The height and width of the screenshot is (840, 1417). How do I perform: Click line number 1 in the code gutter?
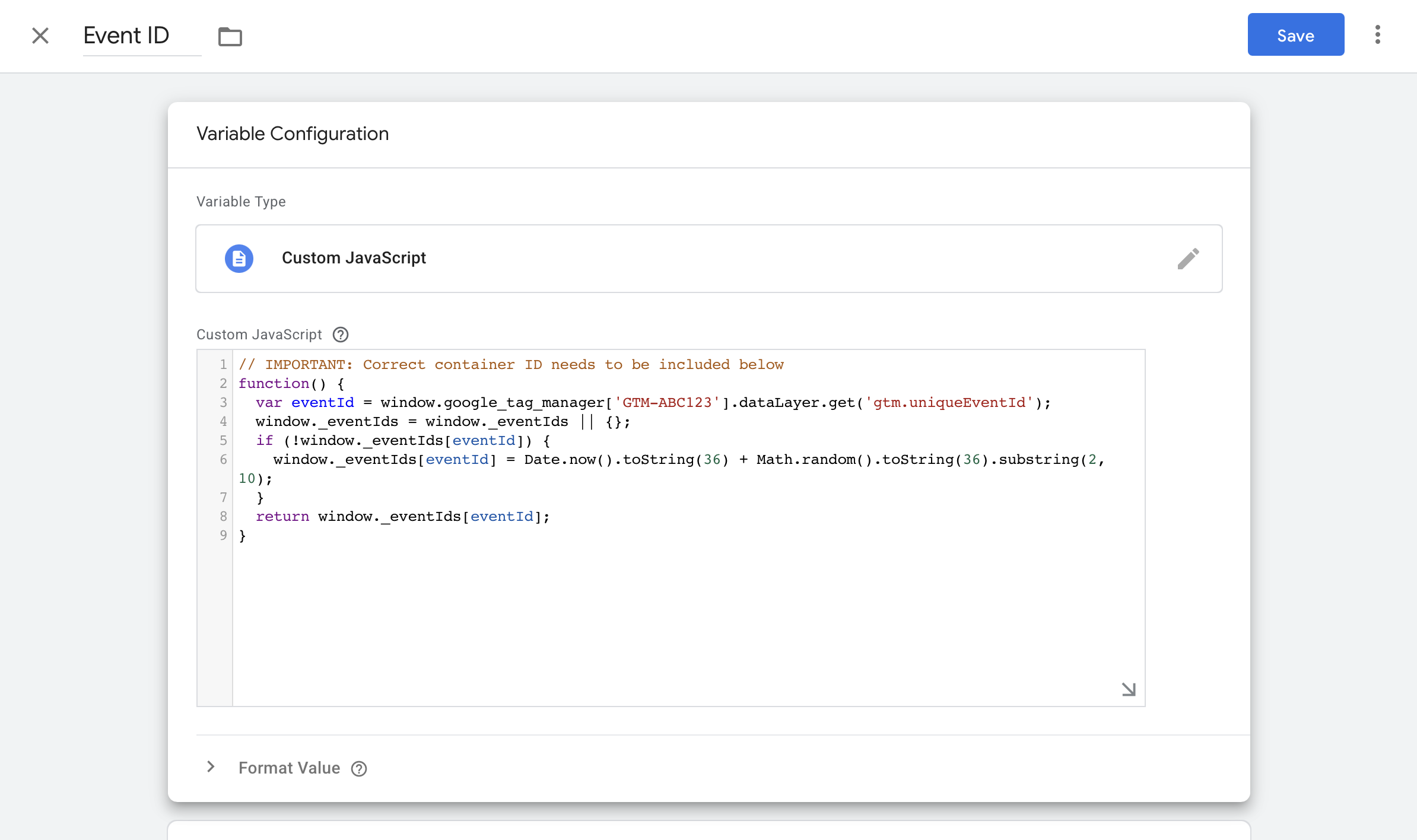pyautogui.click(x=223, y=364)
